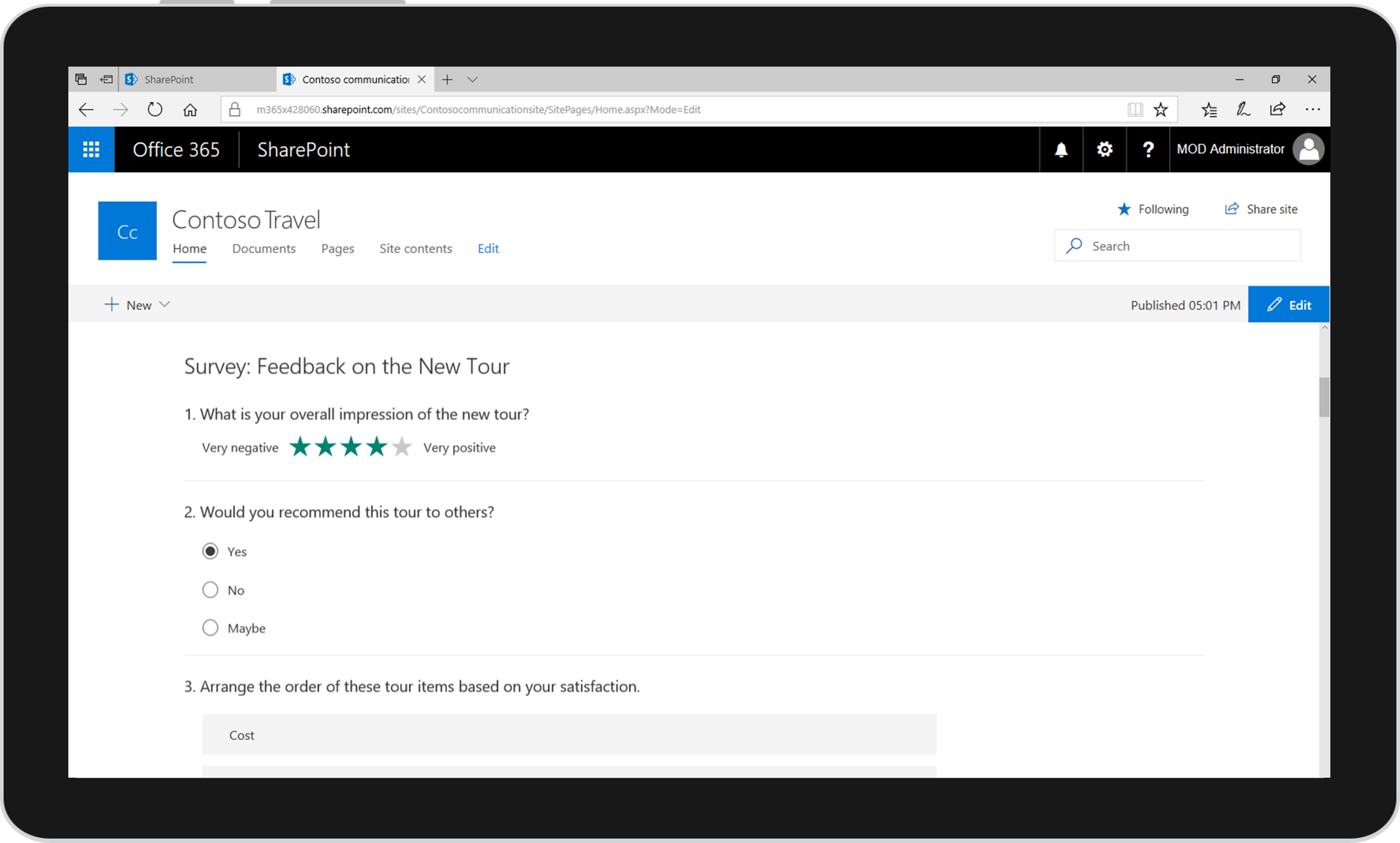Viewport: 1400px width, 843px height.
Task: Switch to the Pages tab
Action: coord(337,248)
